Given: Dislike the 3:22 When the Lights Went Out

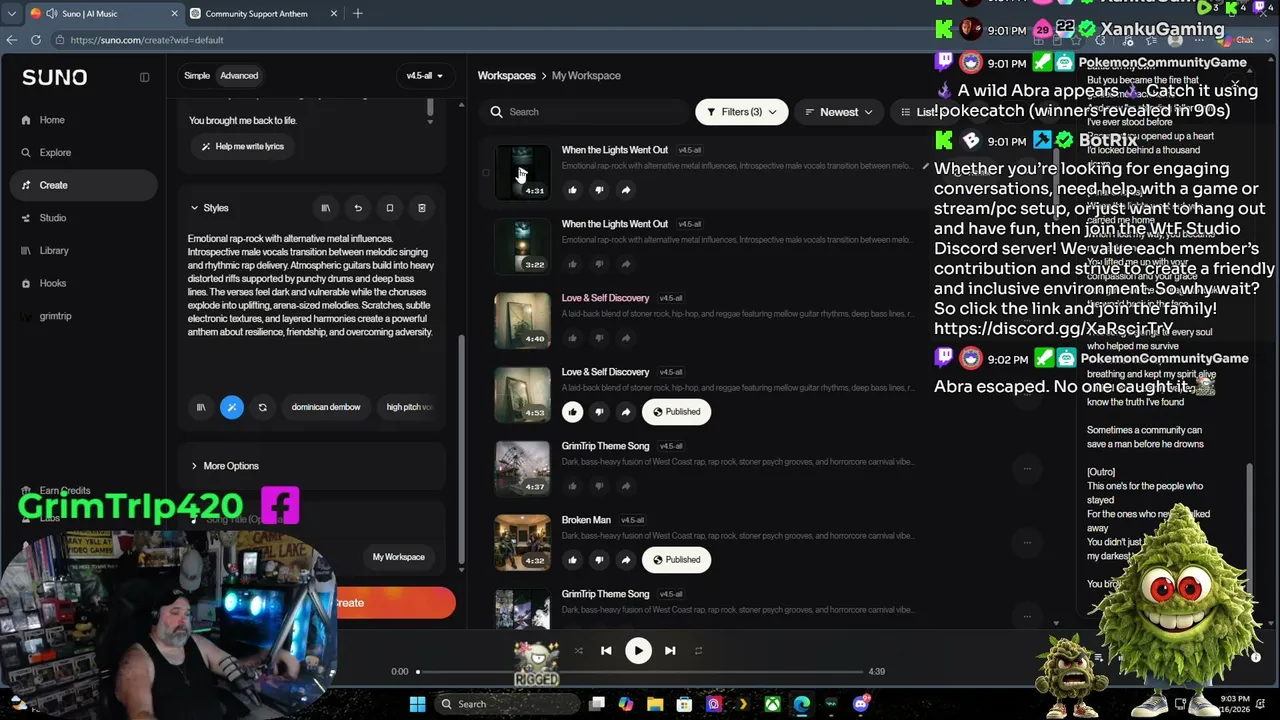Looking at the screenshot, I should pos(599,264).
